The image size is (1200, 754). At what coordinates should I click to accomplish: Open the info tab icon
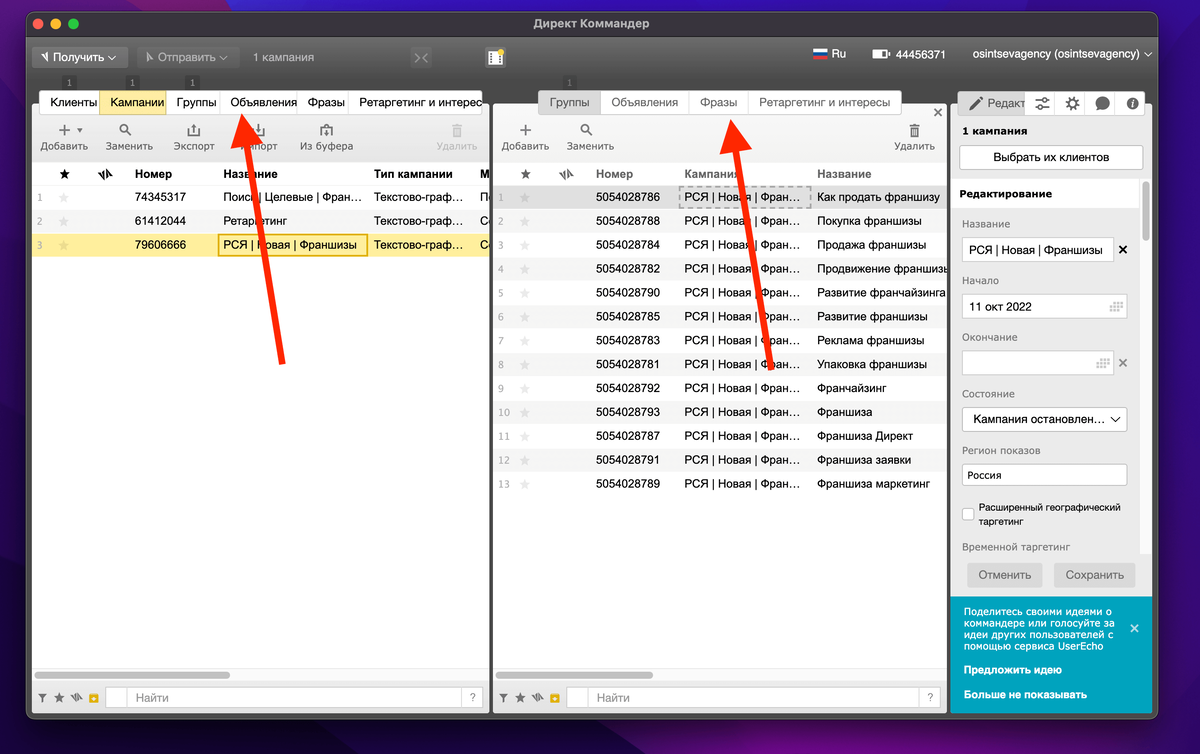point(1132,102)
